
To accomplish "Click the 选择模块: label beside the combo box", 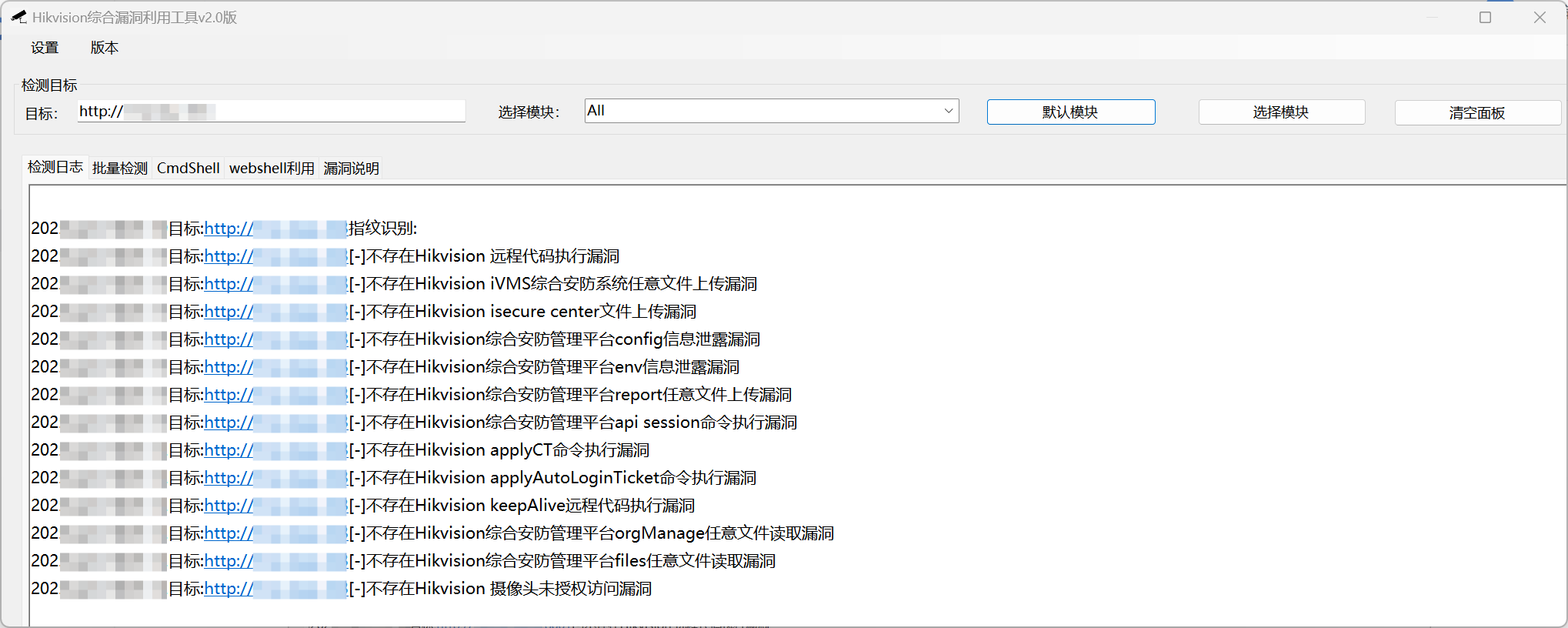I will [529, 112].
